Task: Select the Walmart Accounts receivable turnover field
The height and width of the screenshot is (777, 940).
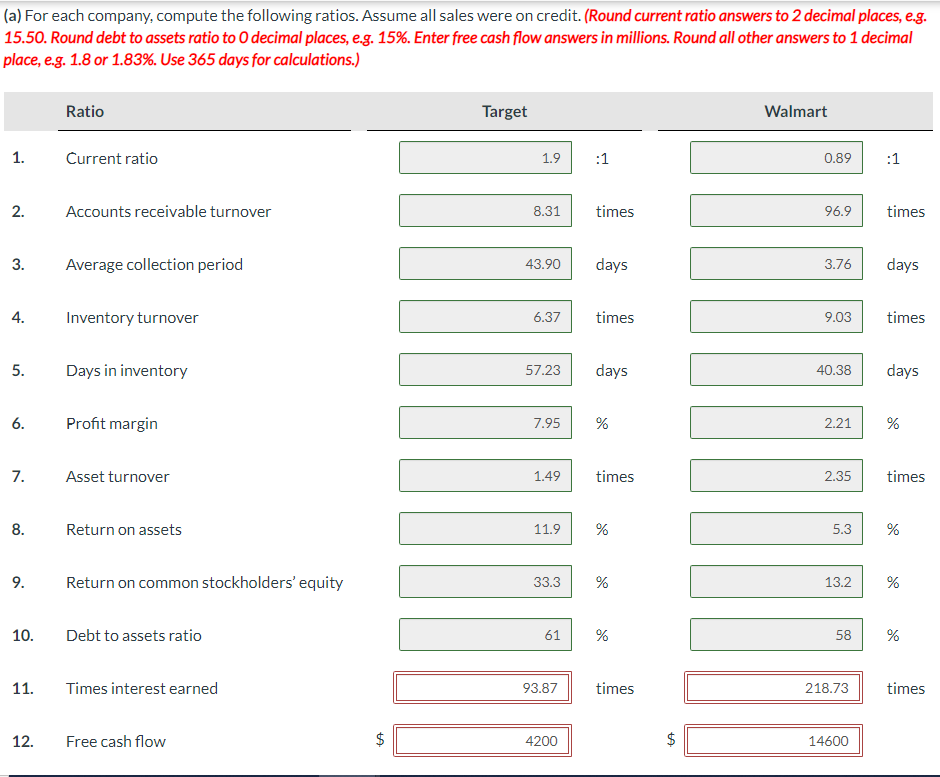Action: pos(776,210)
